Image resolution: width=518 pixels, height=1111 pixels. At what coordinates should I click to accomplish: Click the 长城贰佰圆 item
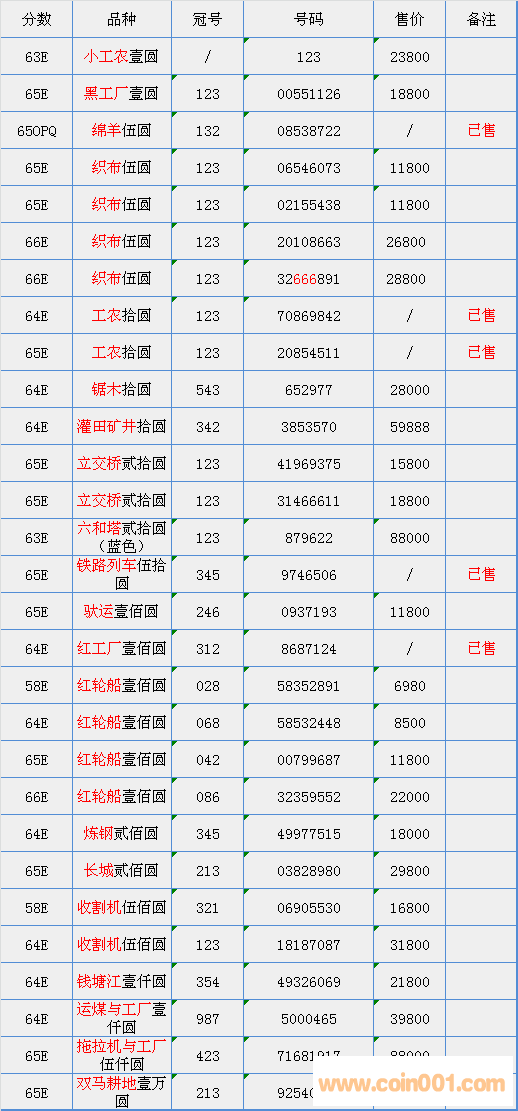coord(121,870)
